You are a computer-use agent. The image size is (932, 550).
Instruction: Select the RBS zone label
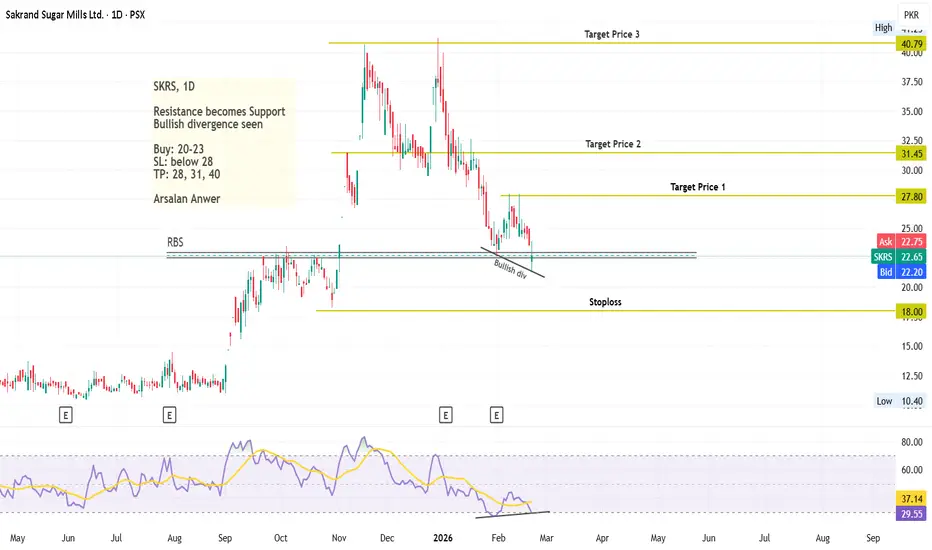pyautogui.click(x=175, y=242)
